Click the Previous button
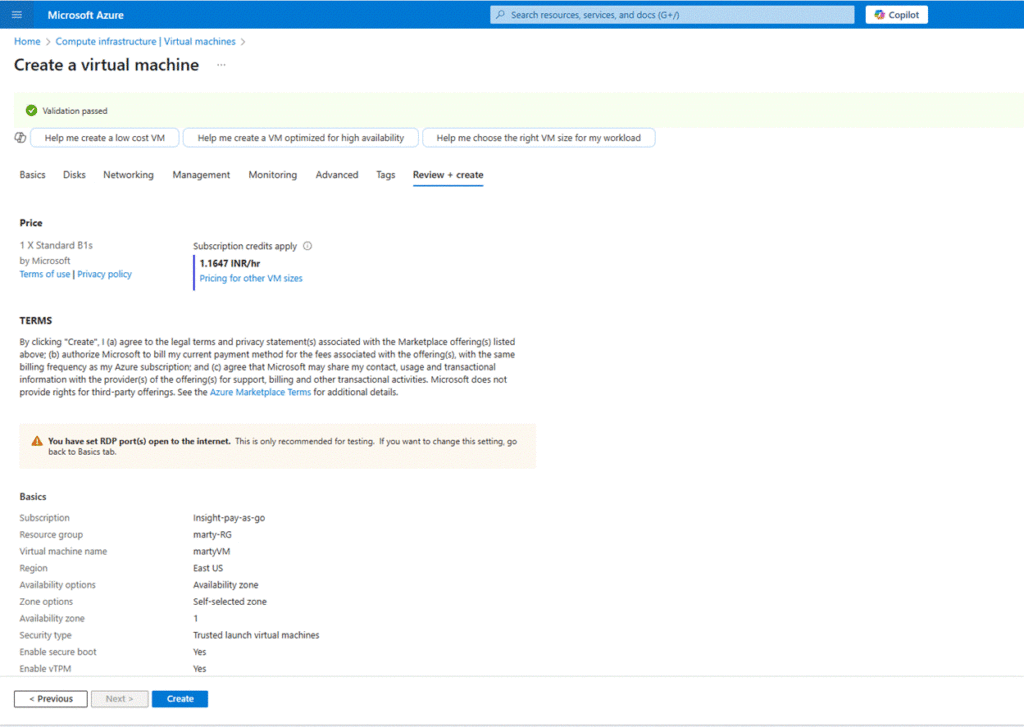 [50, 699]
